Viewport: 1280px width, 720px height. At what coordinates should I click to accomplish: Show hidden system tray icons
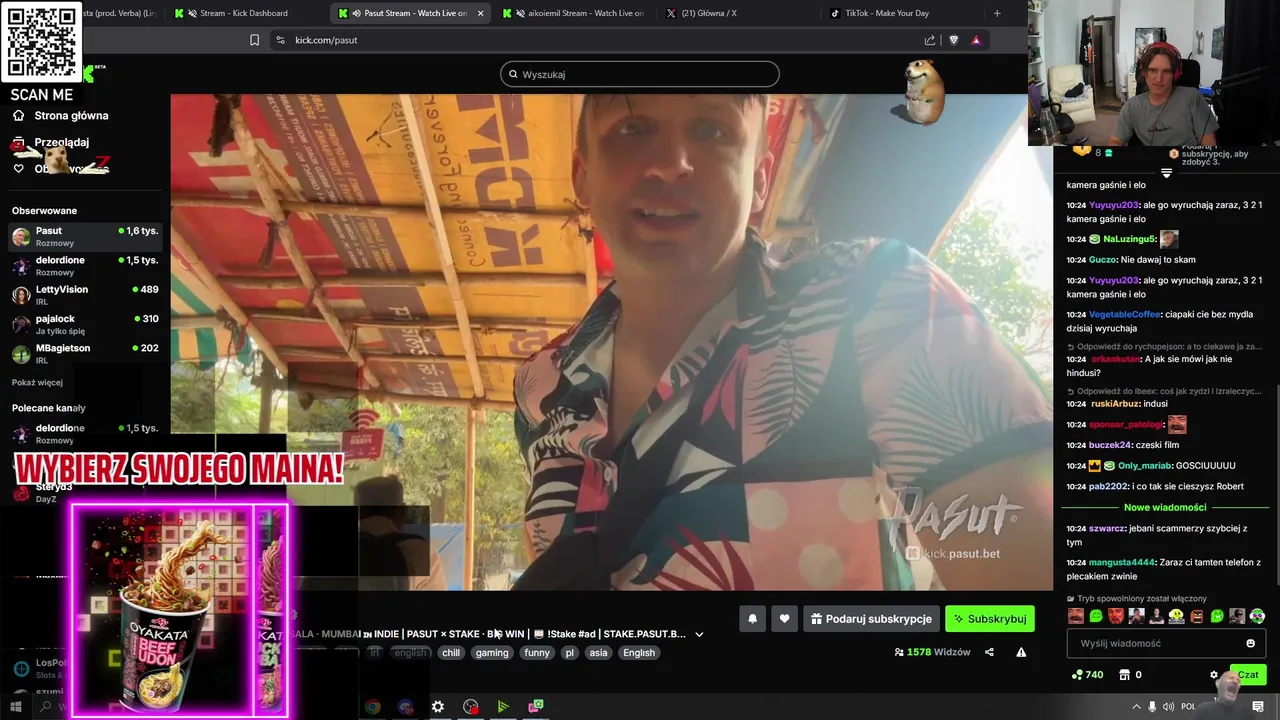[1136, 706]
